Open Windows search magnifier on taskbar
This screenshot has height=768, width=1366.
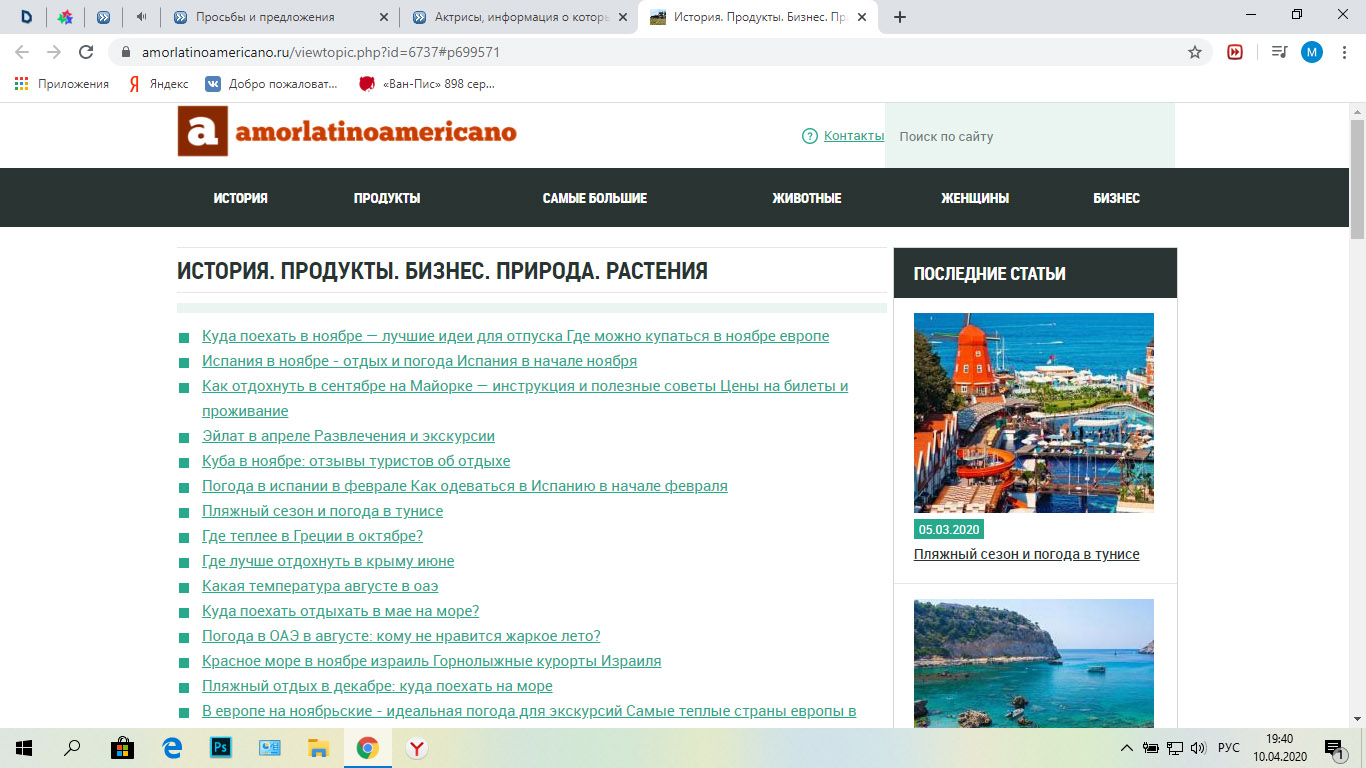tap(72, 747)
